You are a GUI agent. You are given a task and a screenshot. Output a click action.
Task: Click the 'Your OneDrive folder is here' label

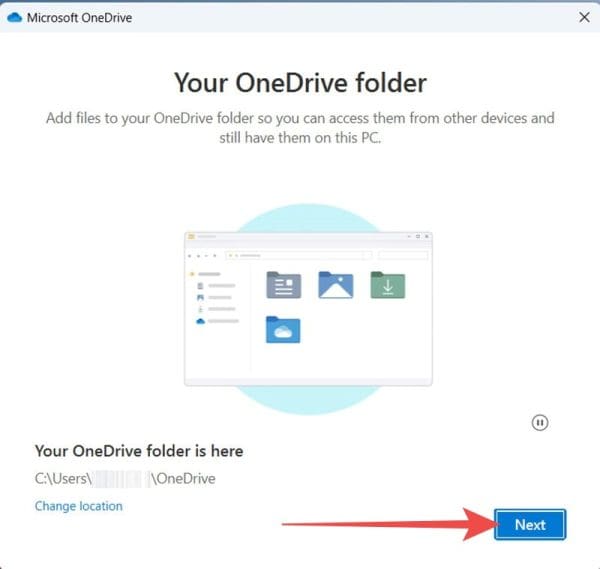(x=139, y=451)
